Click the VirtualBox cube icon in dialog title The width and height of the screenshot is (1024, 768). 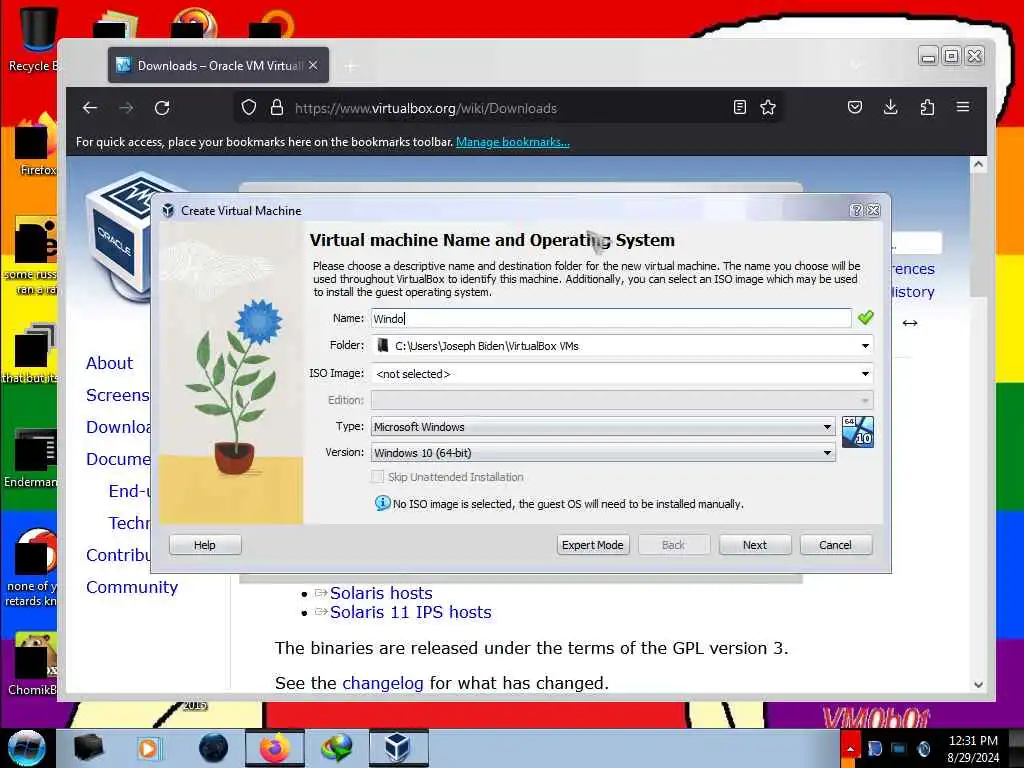pyautogui.click(x=168, y=210)
